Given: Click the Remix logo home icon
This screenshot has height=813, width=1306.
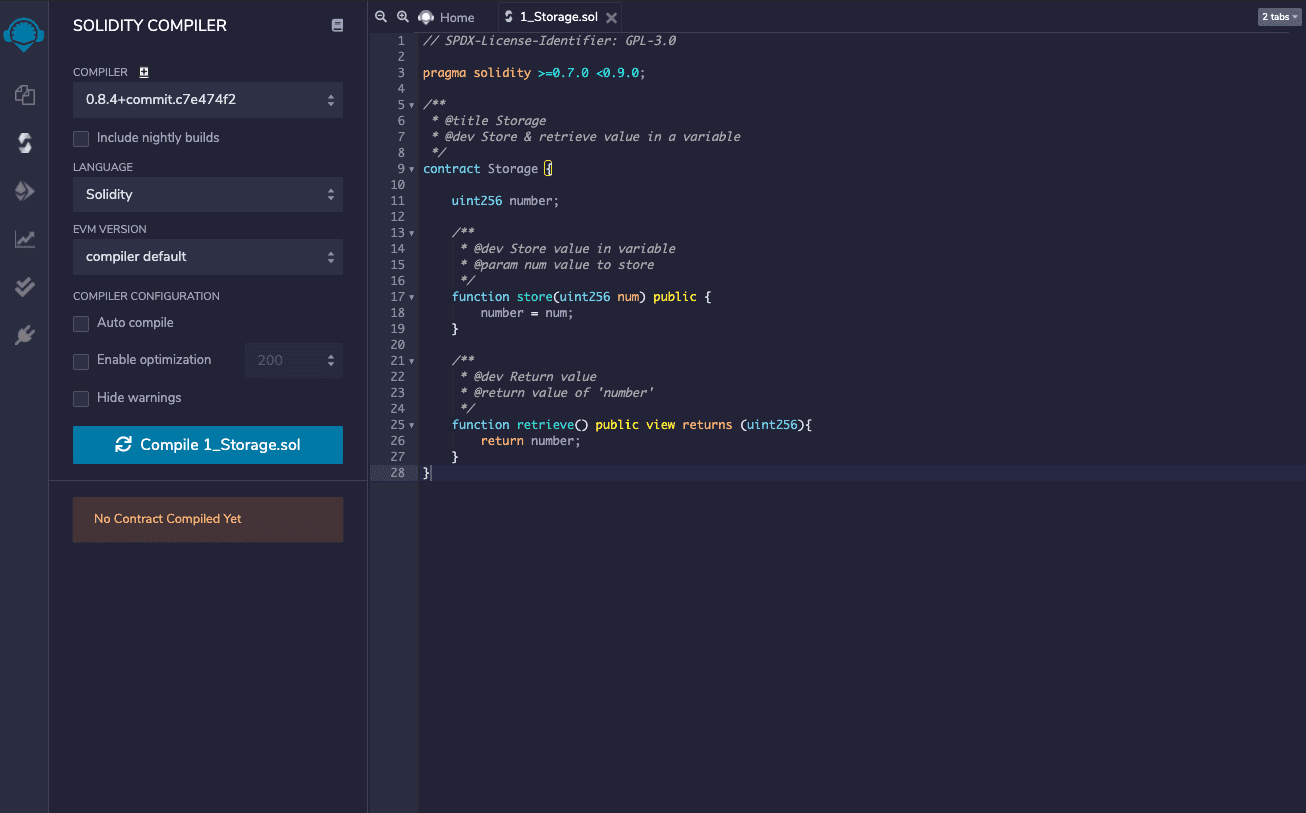Looking at the screenshot, I should pyautogui.click(x=24, y=33).
